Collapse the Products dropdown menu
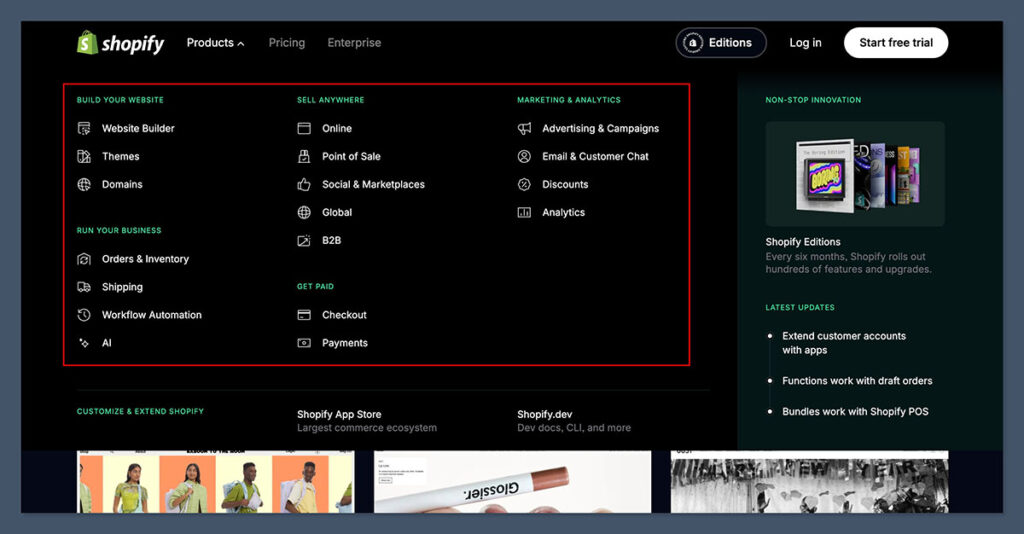1024x534 pixels. tap(215, 43)
